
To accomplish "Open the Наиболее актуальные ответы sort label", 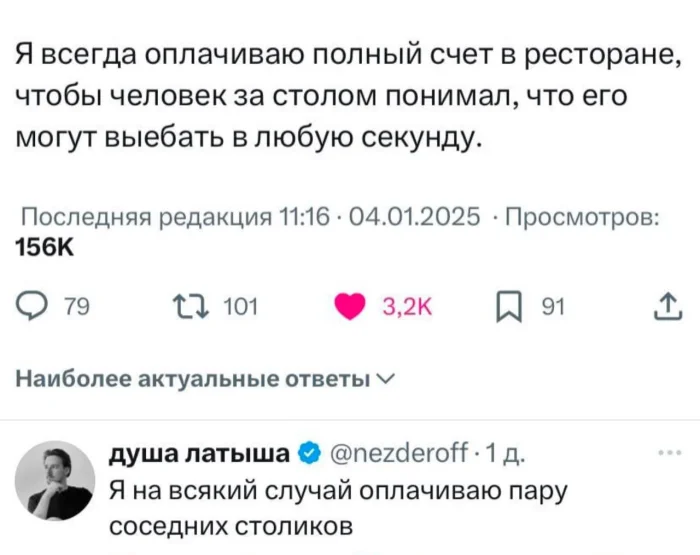I will pos(194,379).
